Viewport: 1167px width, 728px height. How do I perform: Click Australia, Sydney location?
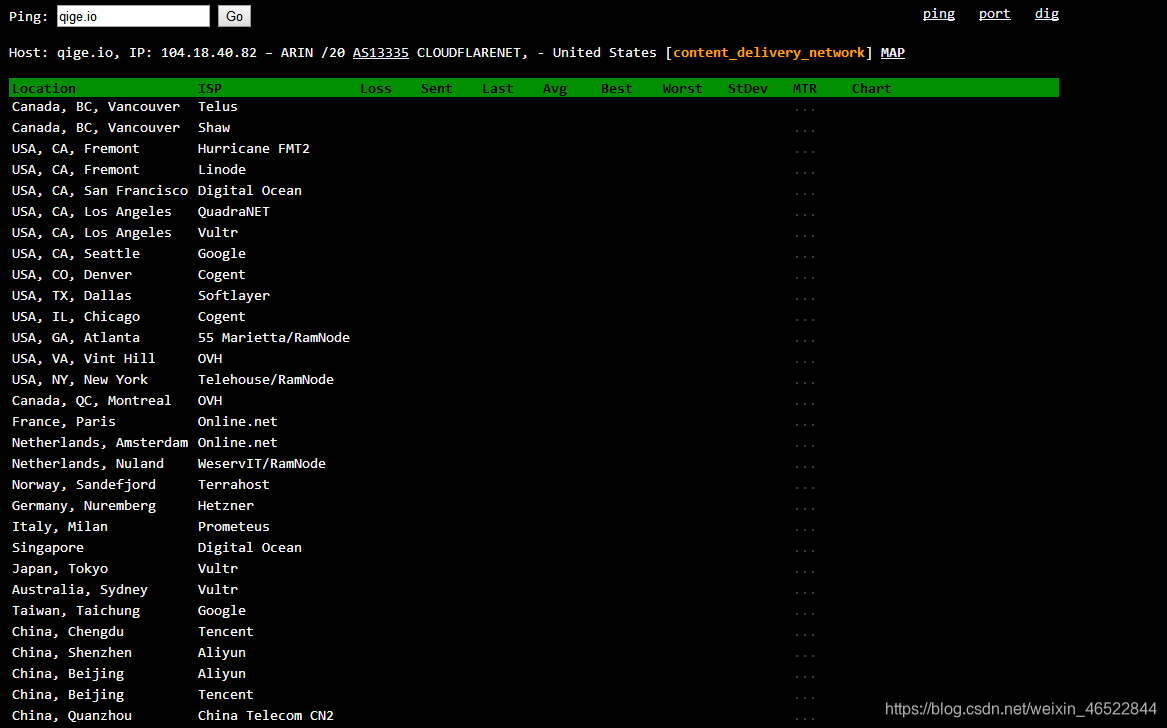pyautogui.click(x=80, y=589)
